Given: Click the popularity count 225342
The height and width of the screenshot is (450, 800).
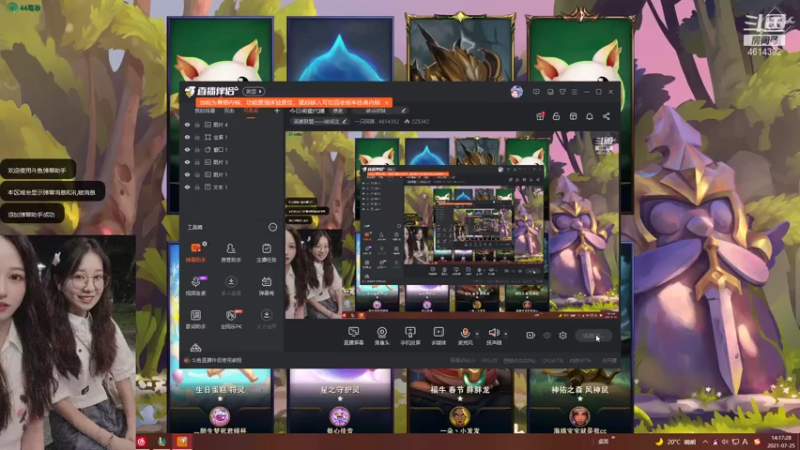Looking at the screenshot, I should coord(420,121).
